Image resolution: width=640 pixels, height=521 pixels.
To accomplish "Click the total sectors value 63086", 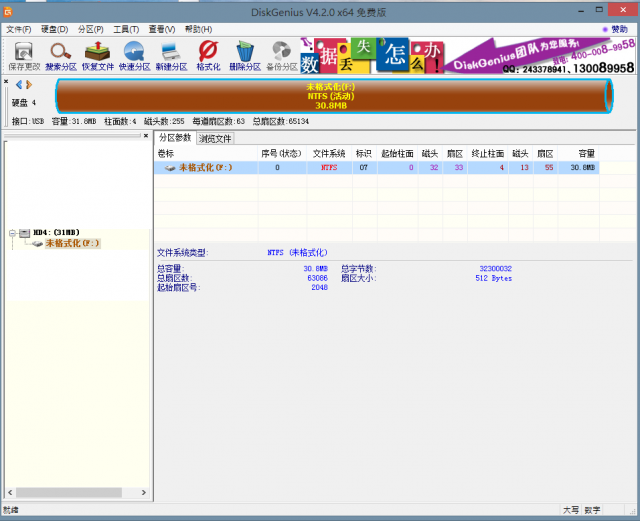I will [x=318, y=278].
